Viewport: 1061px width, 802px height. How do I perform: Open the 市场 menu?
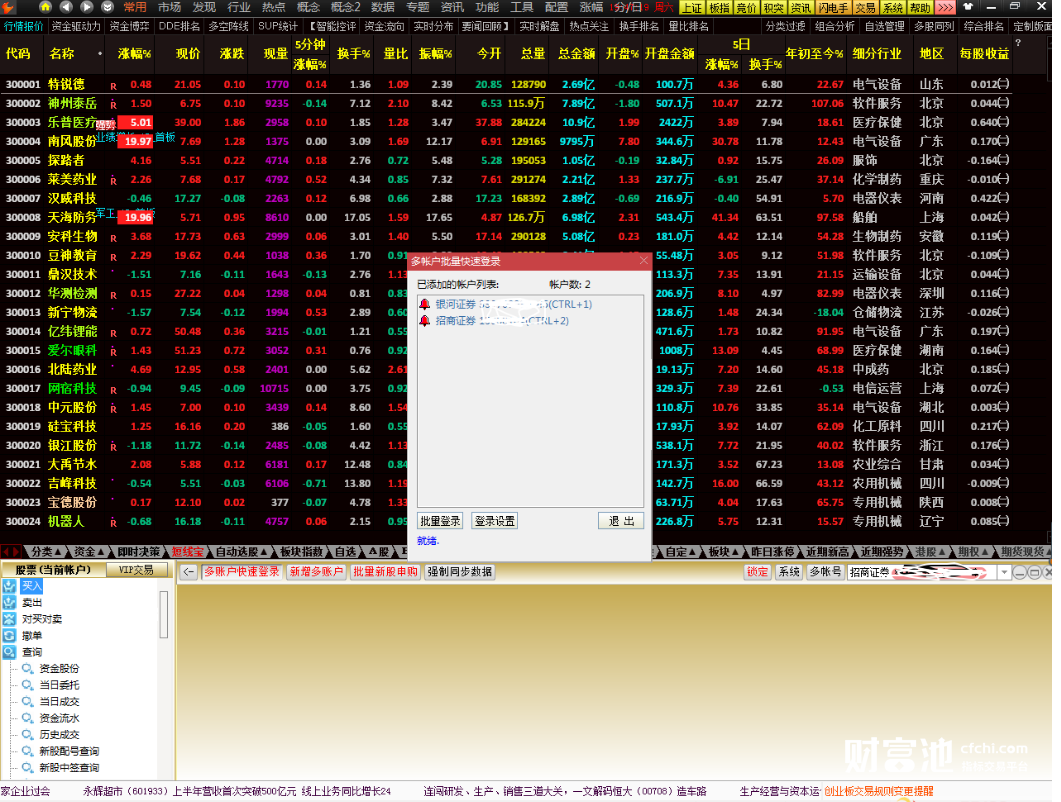click(x=169, y=7)
